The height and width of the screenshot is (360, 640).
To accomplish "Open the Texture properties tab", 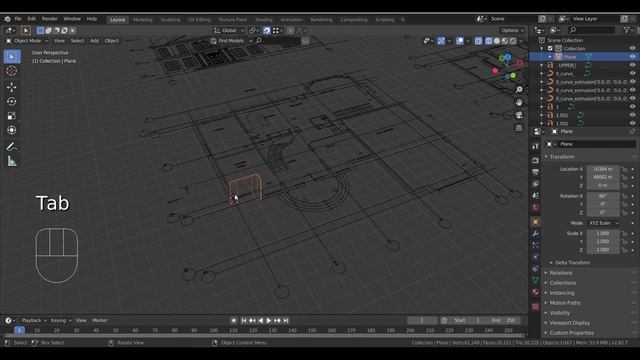I will [536, 307].
